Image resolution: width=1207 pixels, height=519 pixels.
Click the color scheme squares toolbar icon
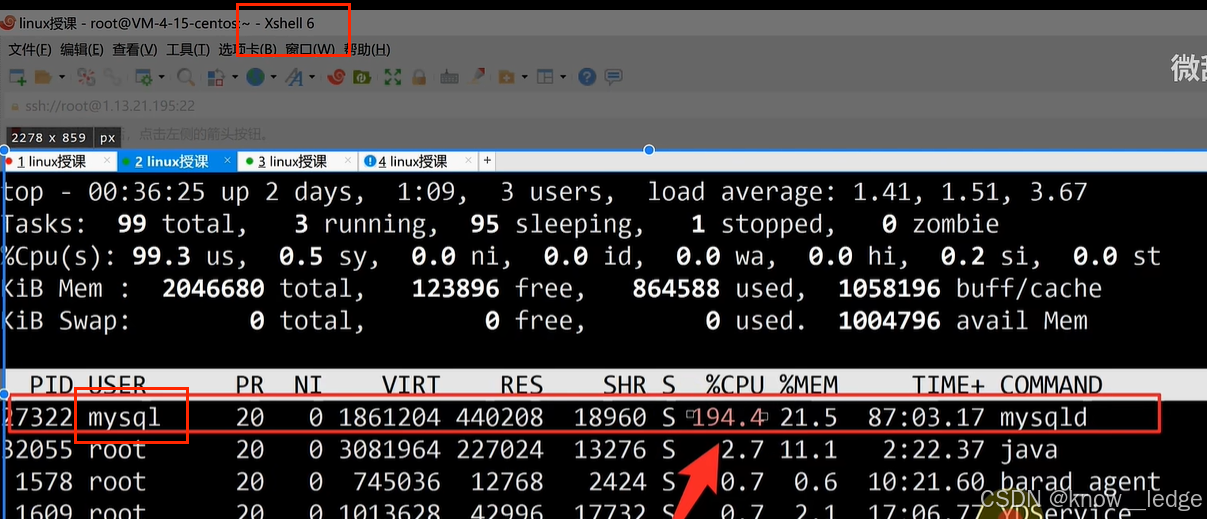(215, 77)
